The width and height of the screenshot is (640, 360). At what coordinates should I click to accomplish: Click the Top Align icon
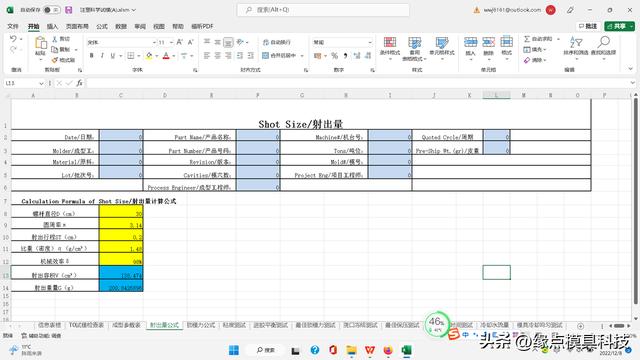(x=207, y=42)
